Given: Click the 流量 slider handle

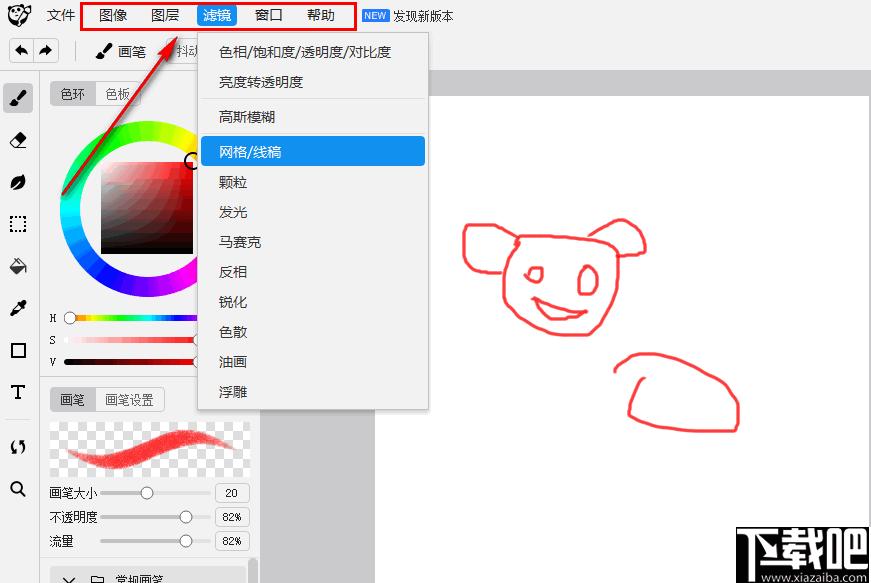Looking at the screenshot, I should point(186,541).
